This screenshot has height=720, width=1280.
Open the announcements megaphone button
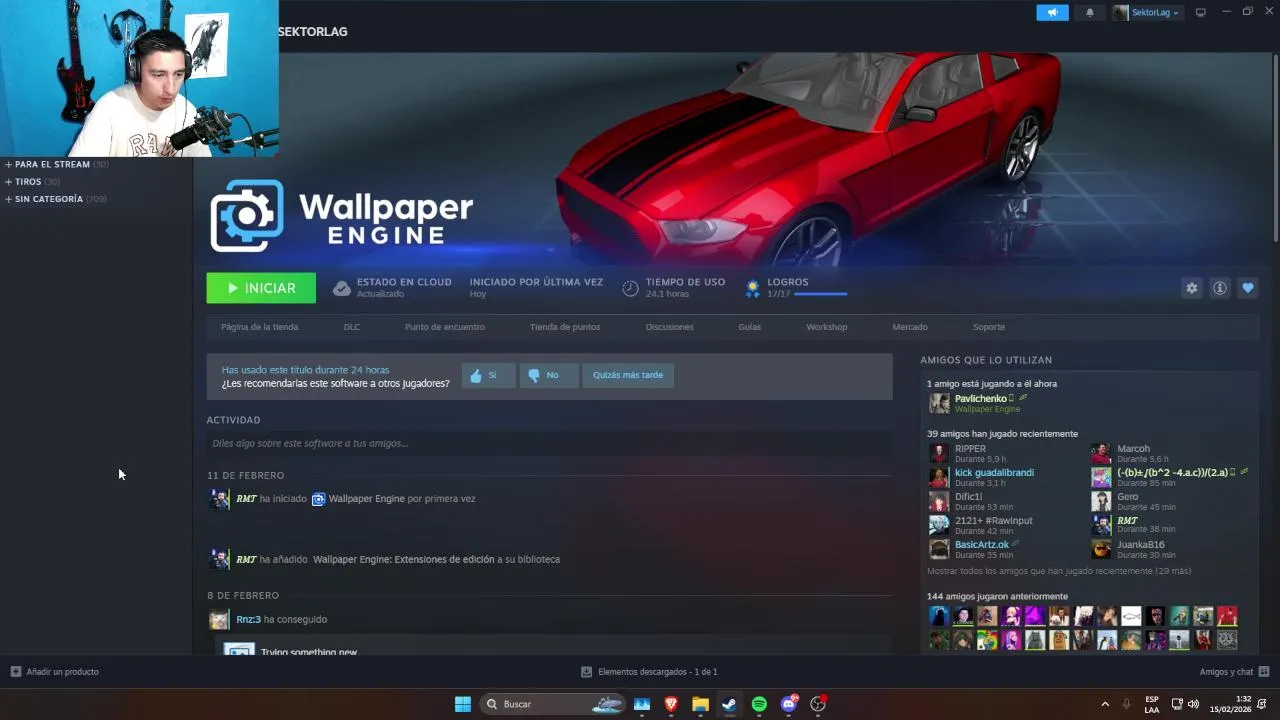click(1052, 12)
